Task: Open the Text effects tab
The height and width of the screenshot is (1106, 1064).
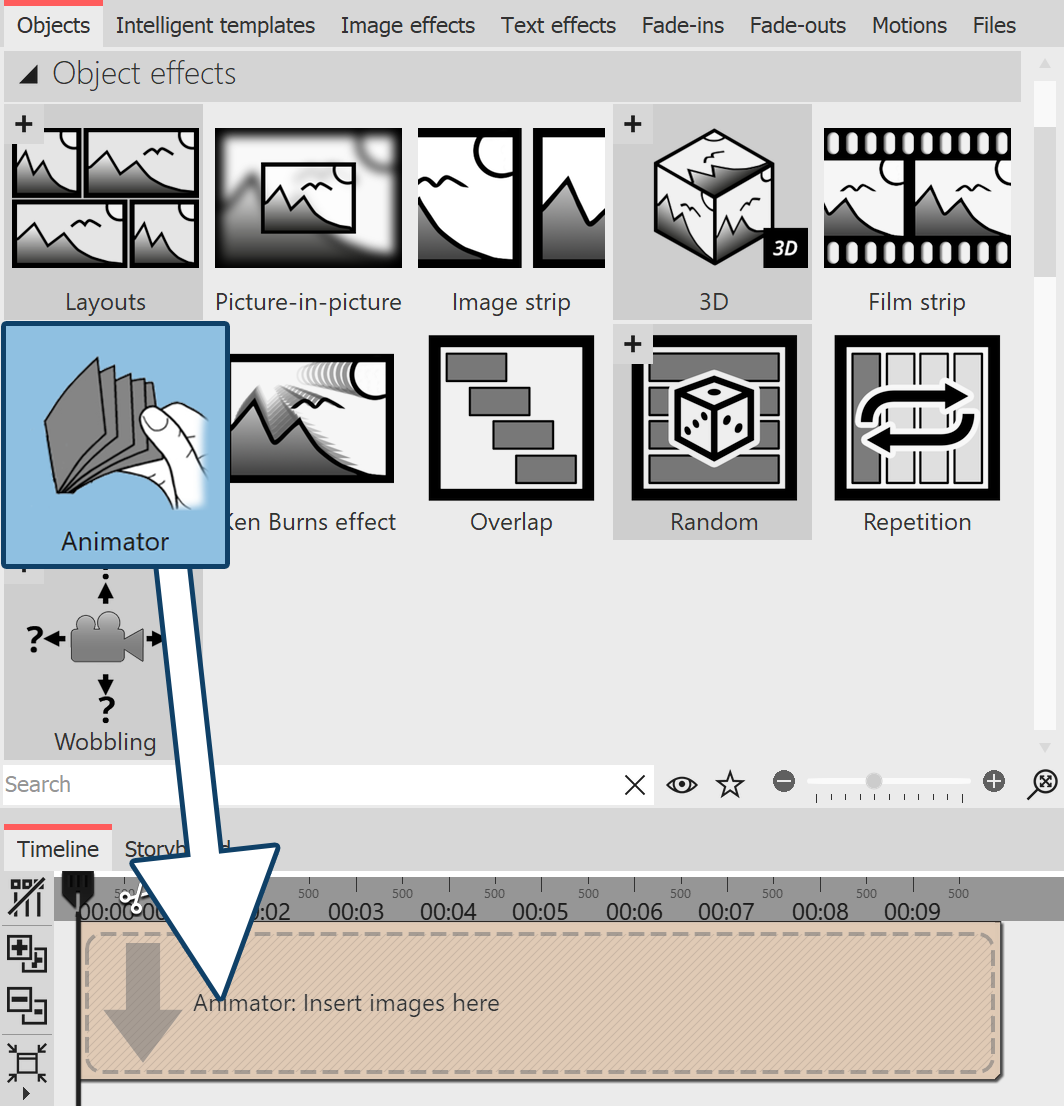Action: coord(558,25)
